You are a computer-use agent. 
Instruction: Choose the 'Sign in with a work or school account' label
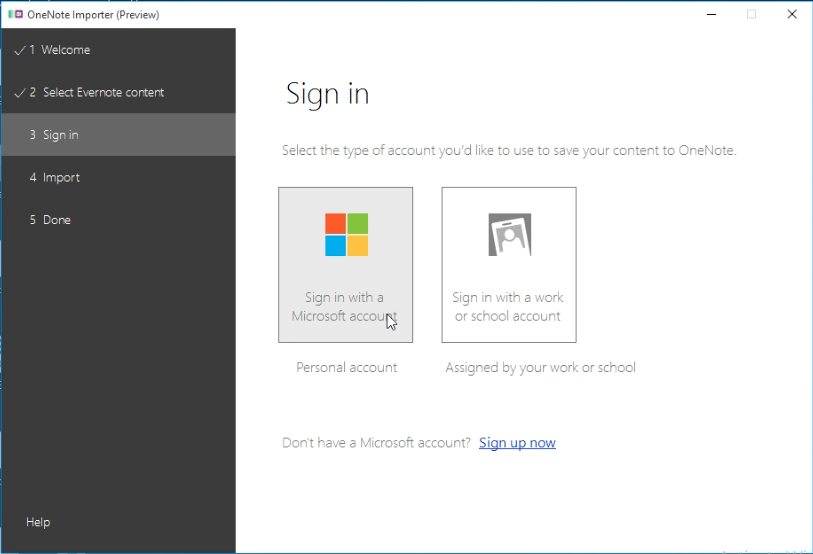[508, 307]
